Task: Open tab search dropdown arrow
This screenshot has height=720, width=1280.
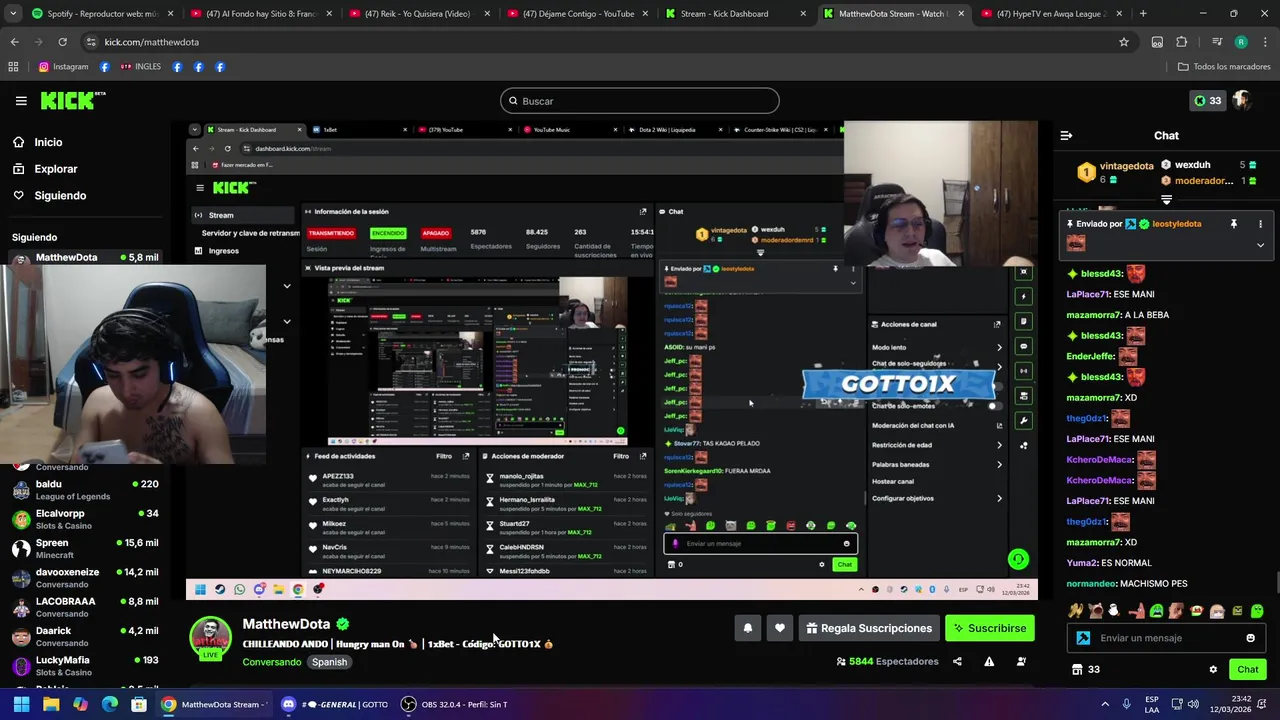Action: tap(11, 14)
